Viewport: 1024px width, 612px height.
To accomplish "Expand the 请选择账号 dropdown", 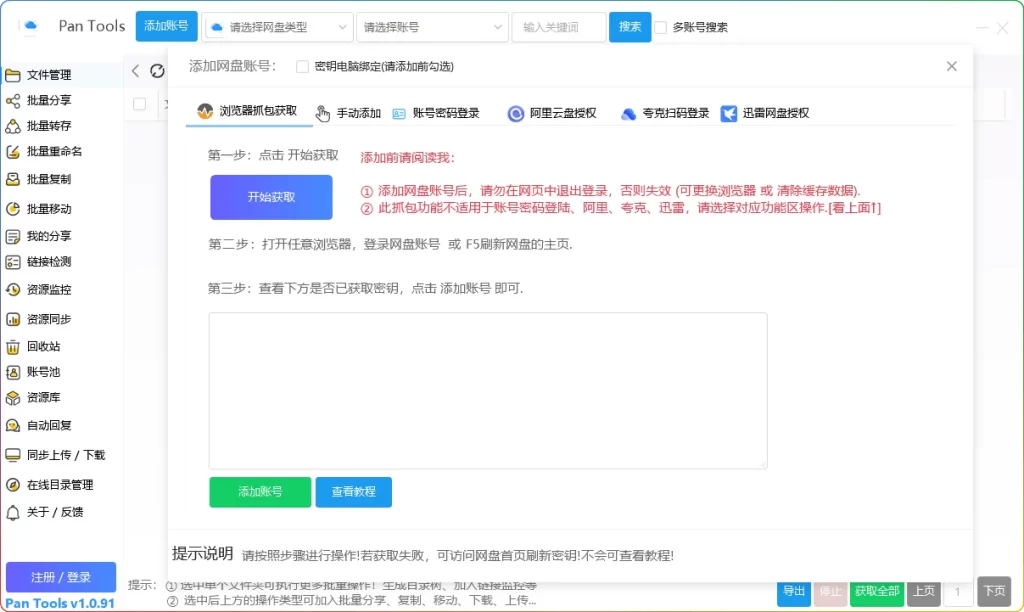I will point(432,27).
